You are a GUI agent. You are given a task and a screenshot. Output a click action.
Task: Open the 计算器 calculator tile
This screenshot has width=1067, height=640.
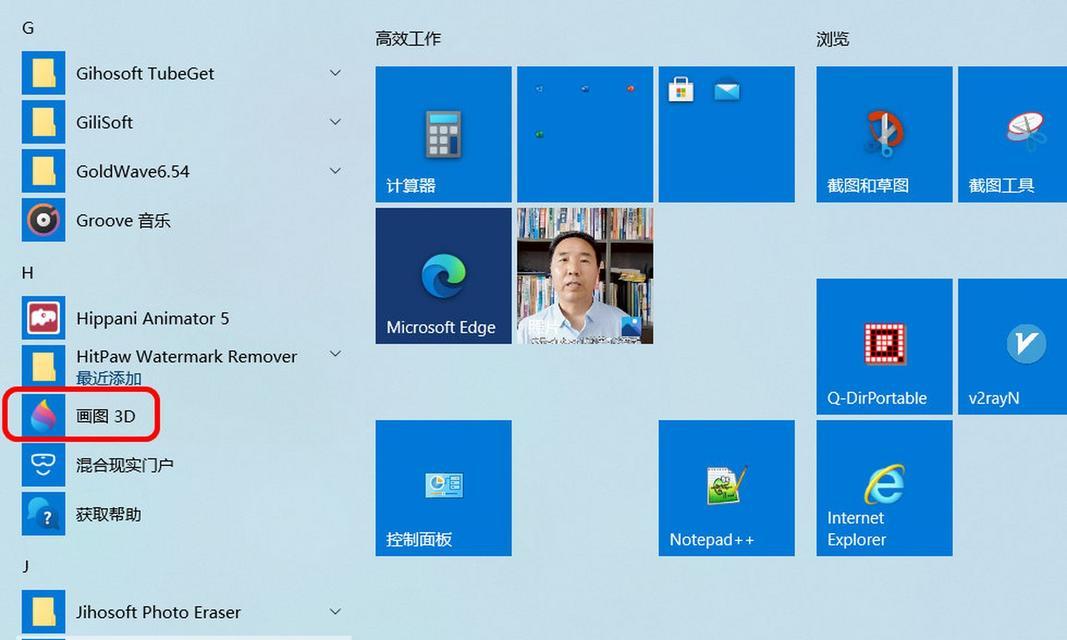[444, 134]
